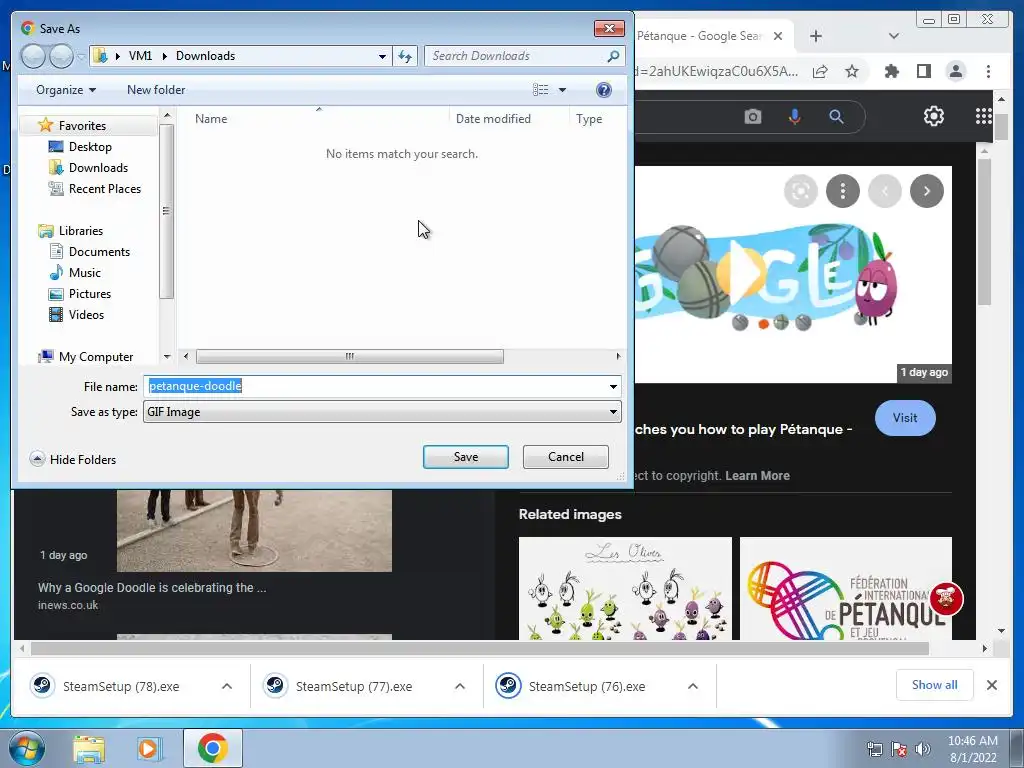Viewport: 1024px width, 768px height.
Task: Bookmark this page with the star icon
Action: (852, 71)
